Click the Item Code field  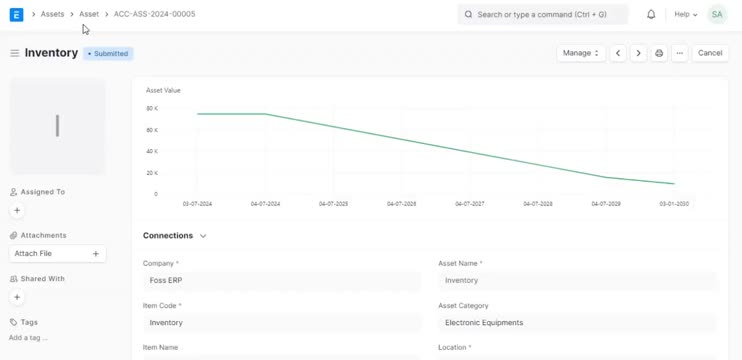[281, 323]
